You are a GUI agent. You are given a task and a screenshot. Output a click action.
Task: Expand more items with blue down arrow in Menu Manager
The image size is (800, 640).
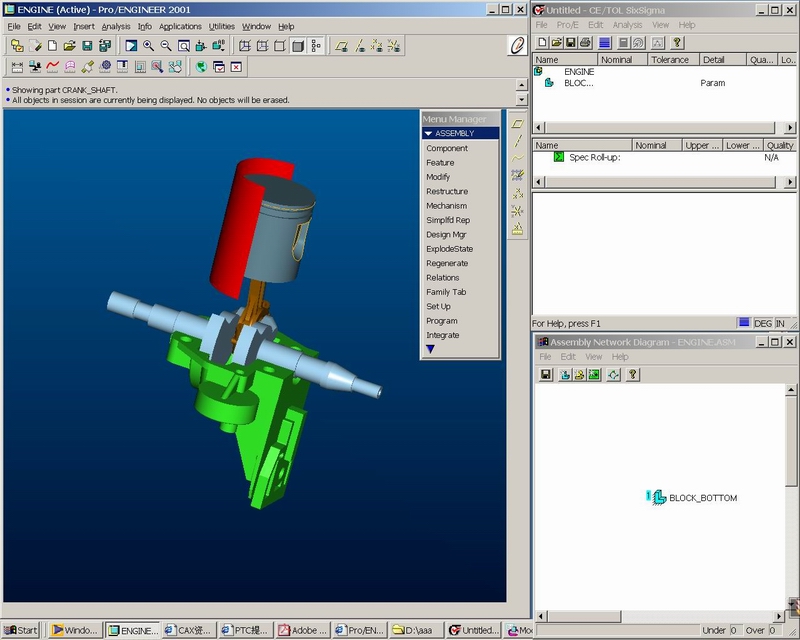tap(430, 349)
